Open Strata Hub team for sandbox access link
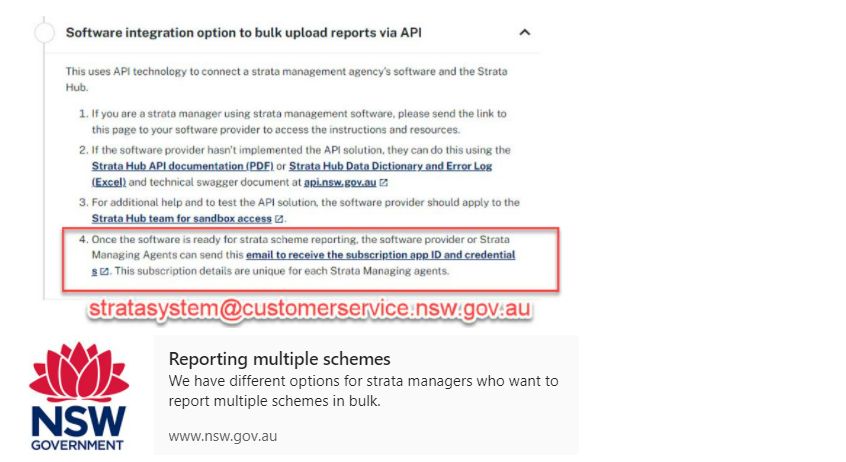Viewport: 846px width, 462px height. coord(181,219)
